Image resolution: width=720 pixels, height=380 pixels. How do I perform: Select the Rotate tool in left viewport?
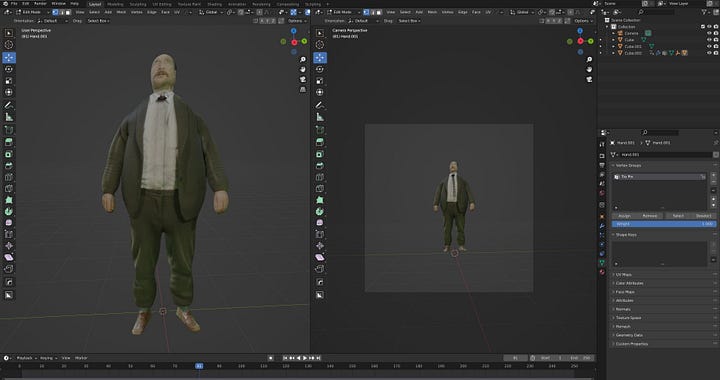coord(9,69)
